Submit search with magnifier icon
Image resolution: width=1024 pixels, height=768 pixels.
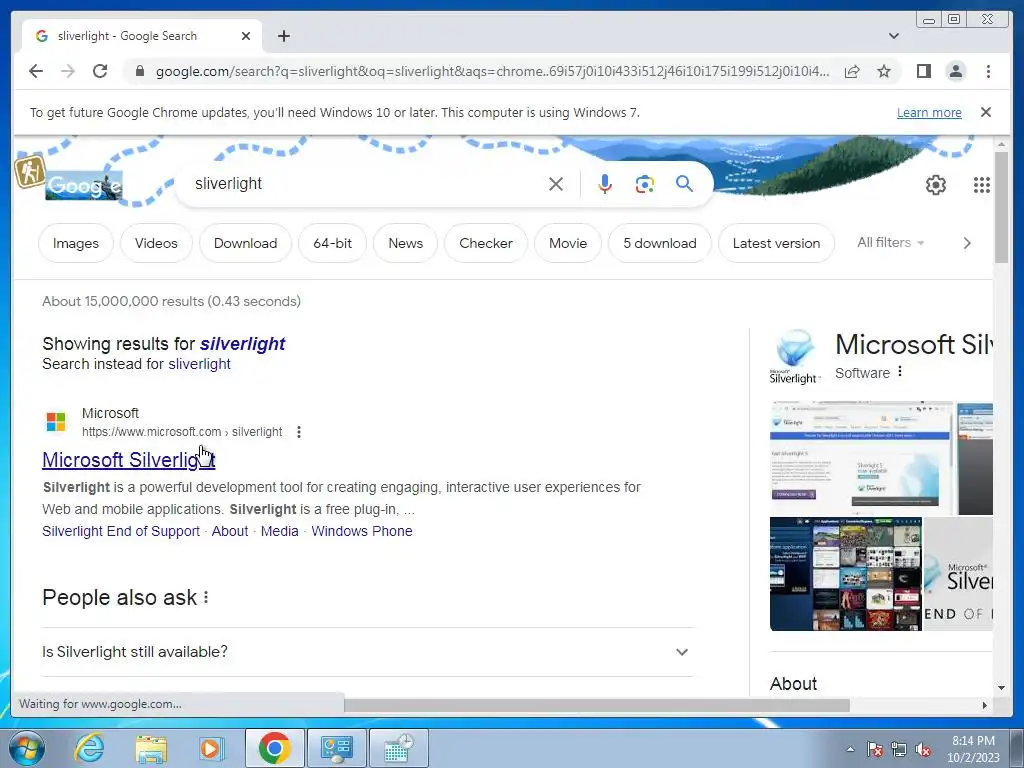[x=684, y=184]
